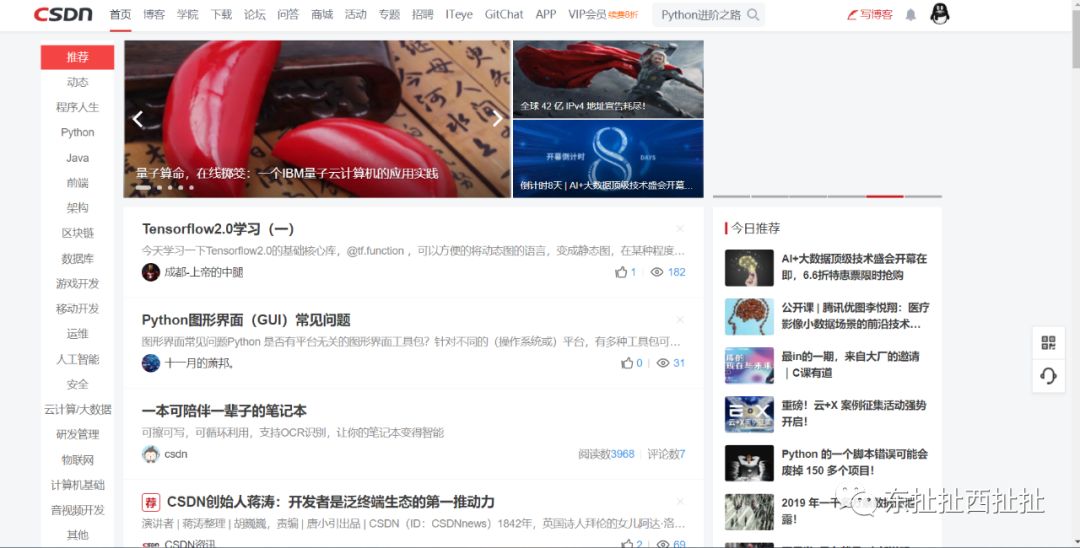The image size is (1080, 548).
Task: Click 阅读数3968 on notebook article
Action: [x=606, y=454]
